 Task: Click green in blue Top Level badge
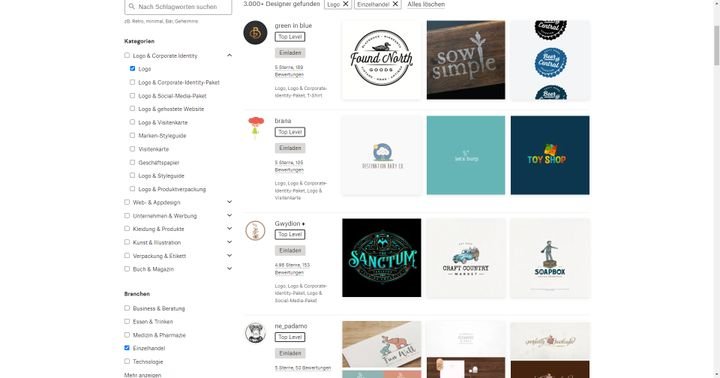[x=290, y=37]
